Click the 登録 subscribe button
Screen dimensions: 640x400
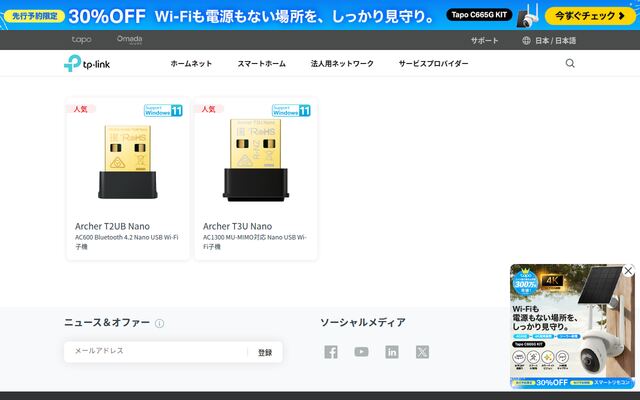pos(265,352)
